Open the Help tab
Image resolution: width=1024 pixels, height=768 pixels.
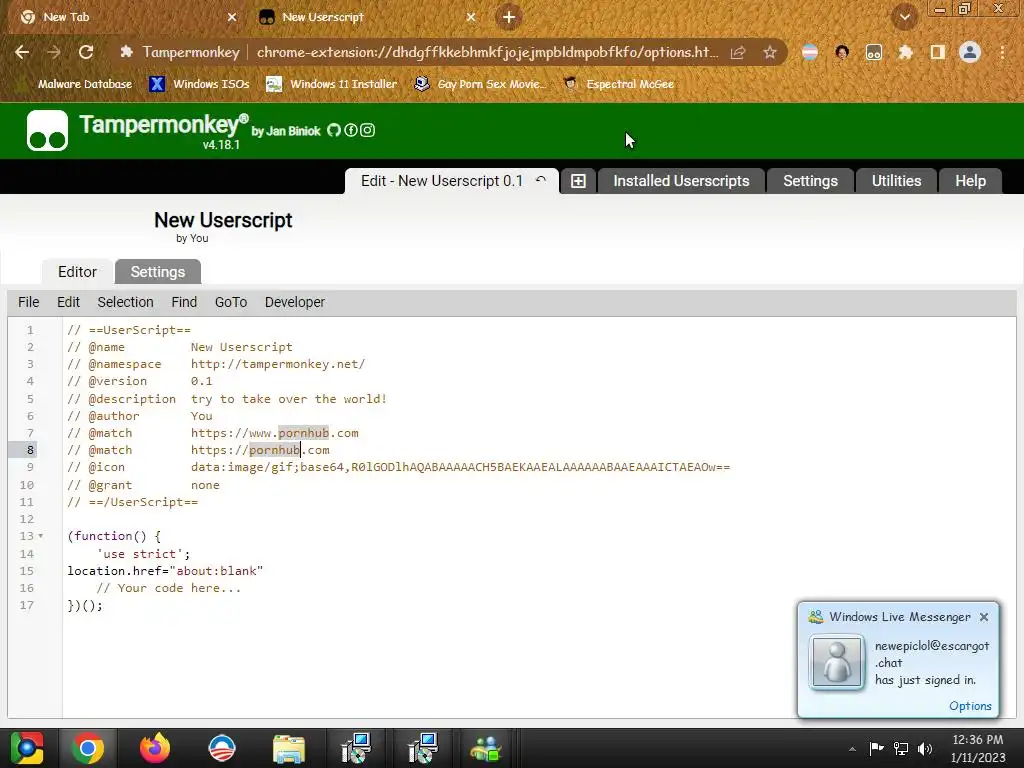tap(970, 181)
